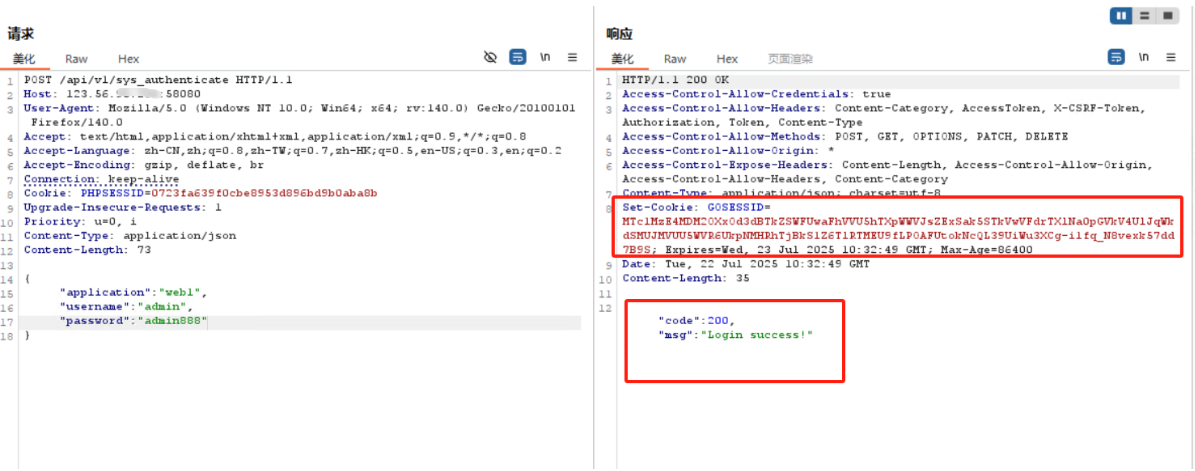
Task: Open the response Hex tab
Action: click(727, 59)
